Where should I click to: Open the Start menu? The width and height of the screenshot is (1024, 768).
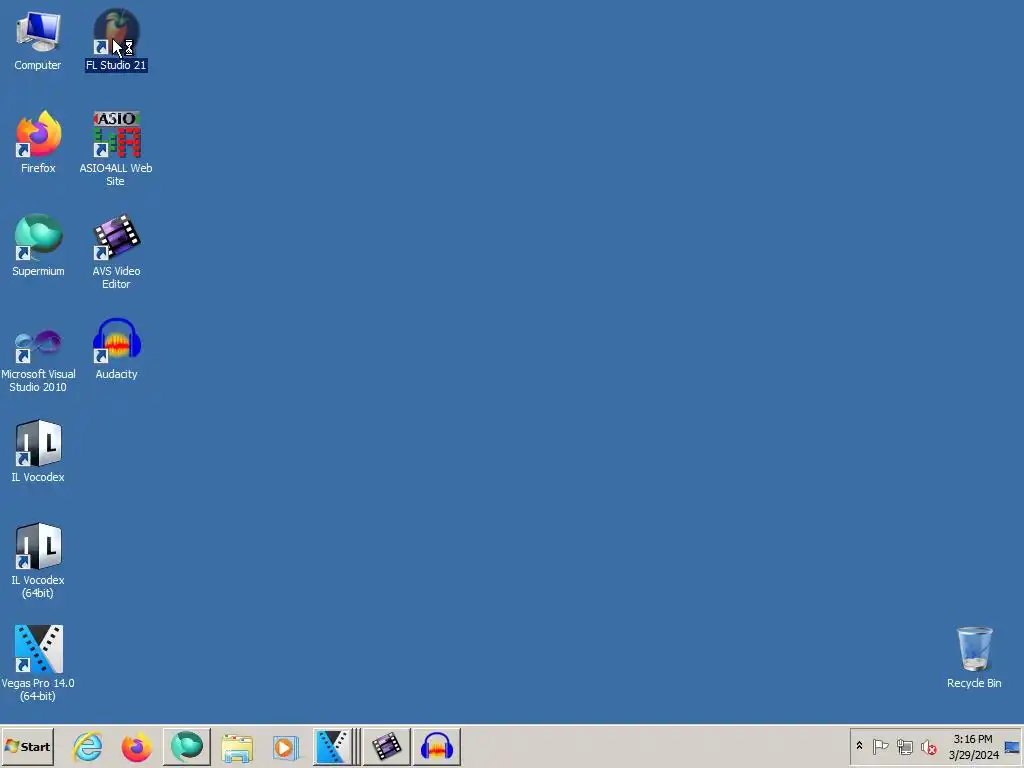click(27, 747)
